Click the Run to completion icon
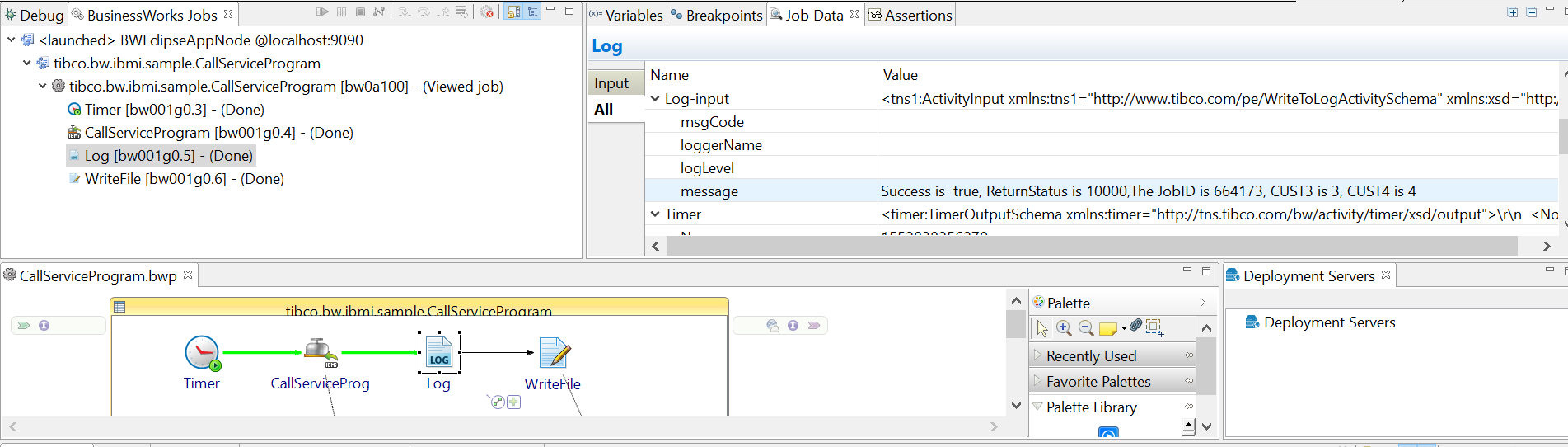This screenshot has height=447, width=1568. click(x=461, y=12)
